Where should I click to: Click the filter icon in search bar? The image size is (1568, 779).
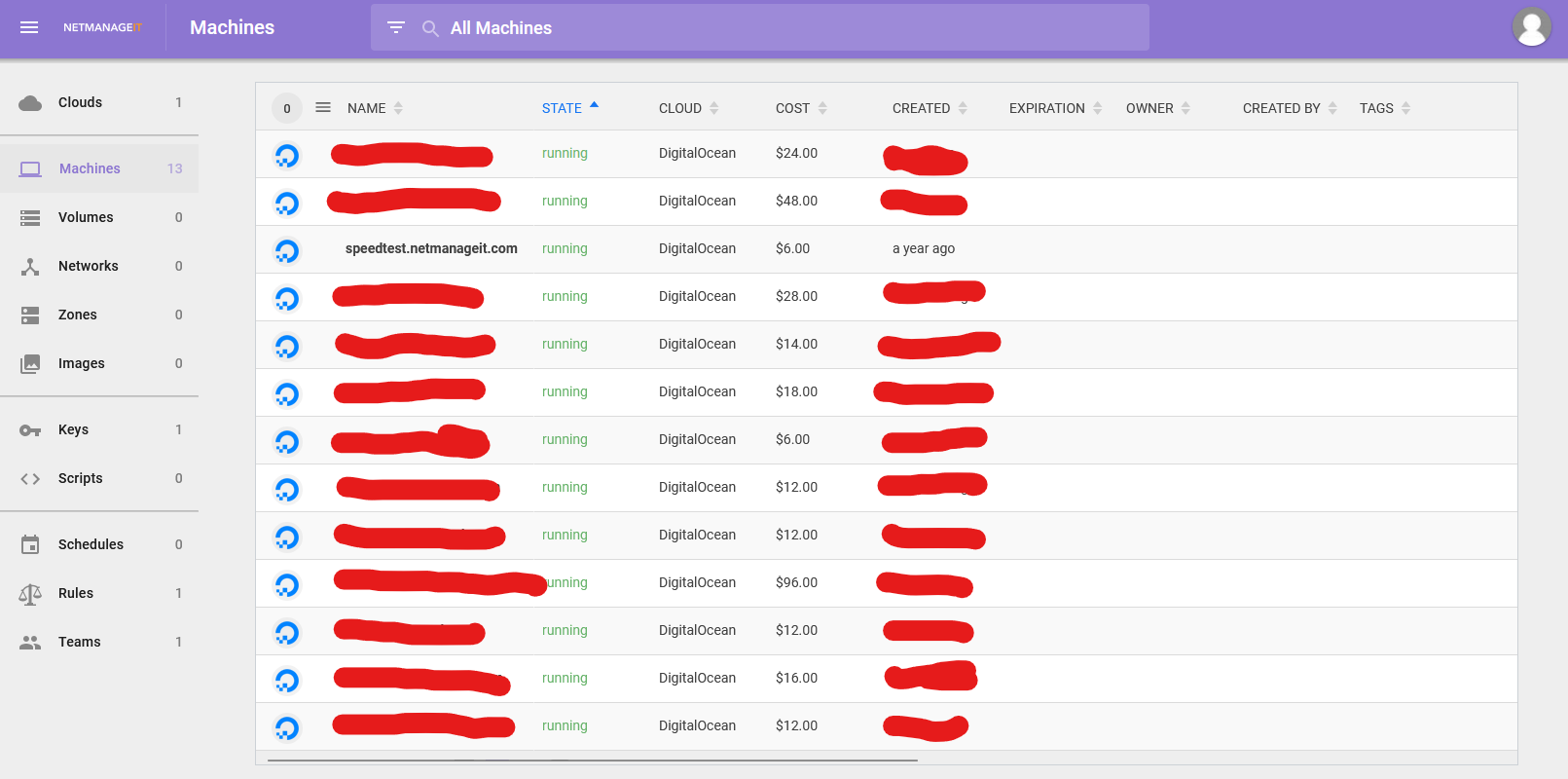click(x=396, y=27)
